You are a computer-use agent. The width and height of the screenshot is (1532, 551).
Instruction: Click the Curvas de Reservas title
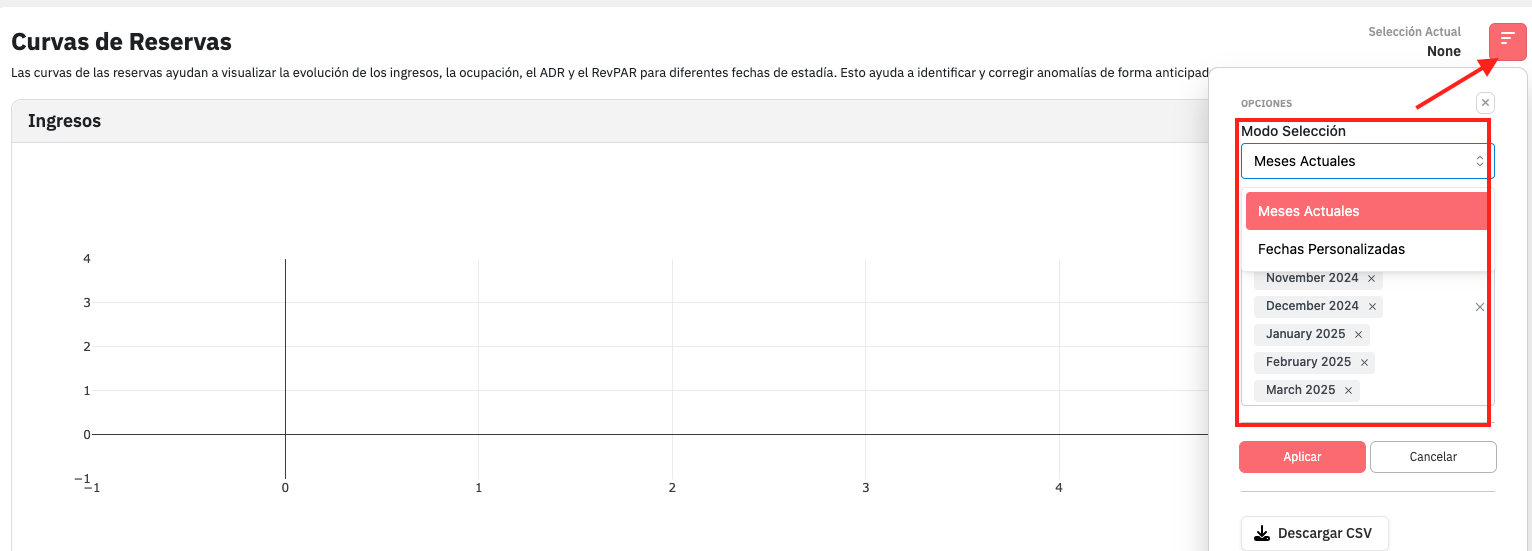click(x=121, y=42)
